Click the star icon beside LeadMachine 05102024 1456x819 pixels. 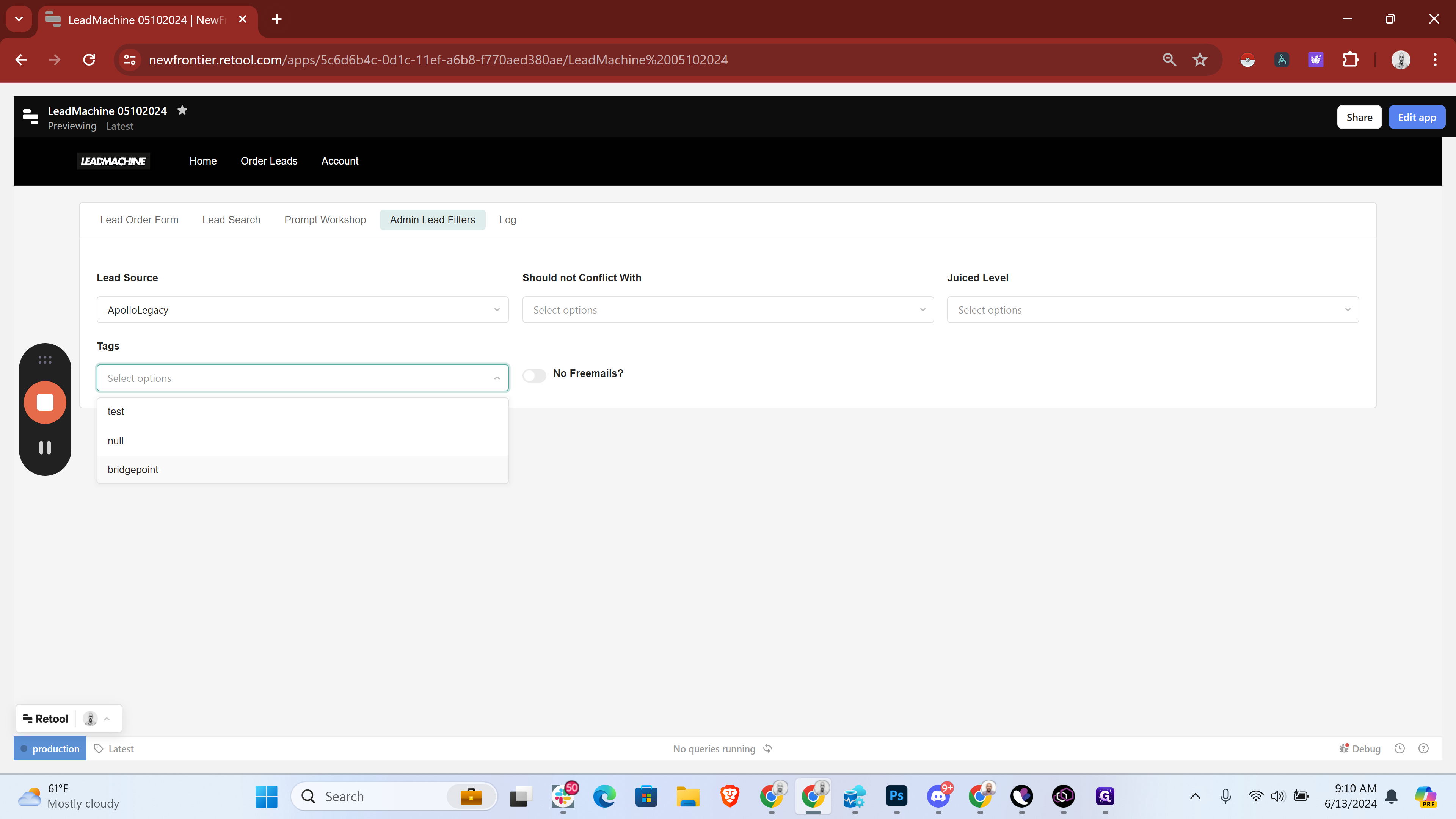point(182,110)
